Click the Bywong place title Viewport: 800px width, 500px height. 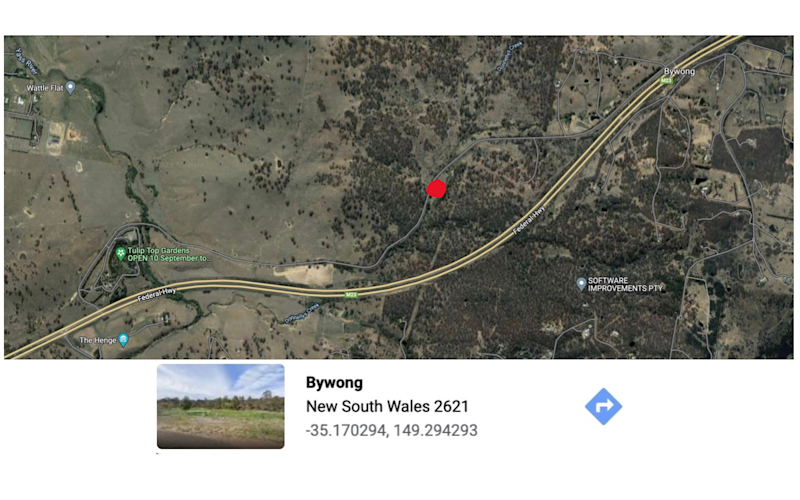334,383
